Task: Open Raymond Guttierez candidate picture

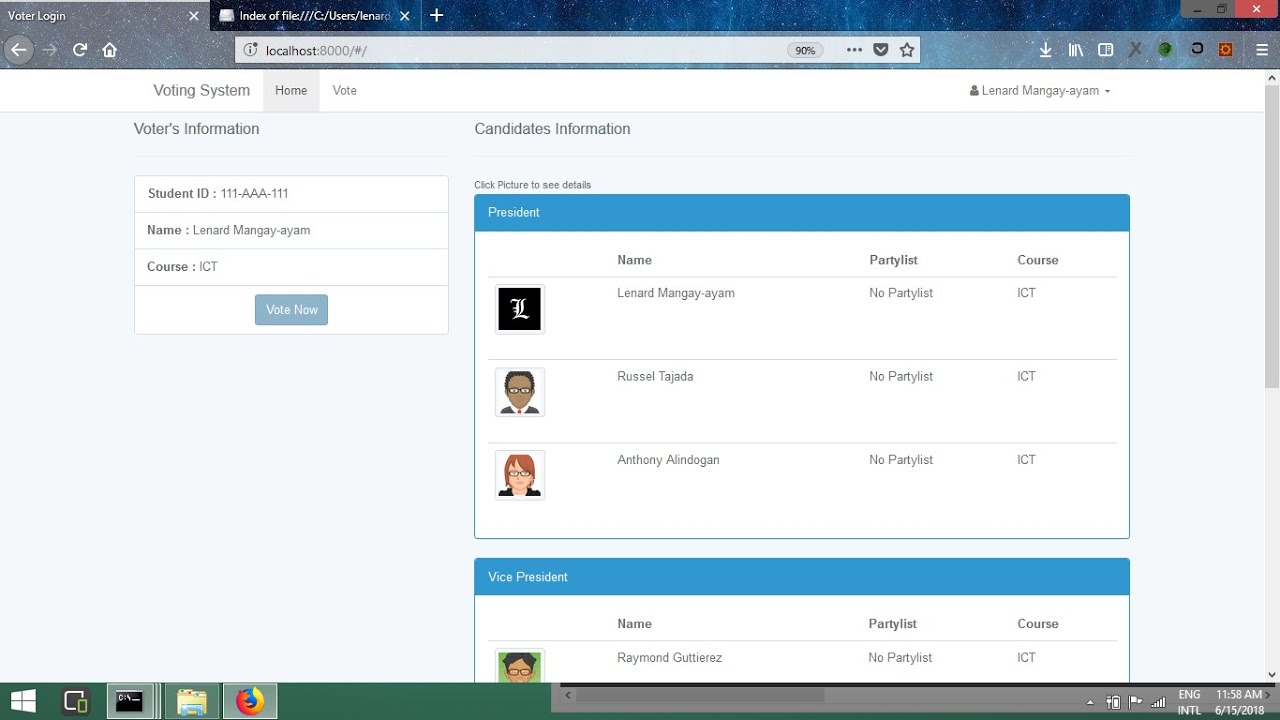Action: 520,666
